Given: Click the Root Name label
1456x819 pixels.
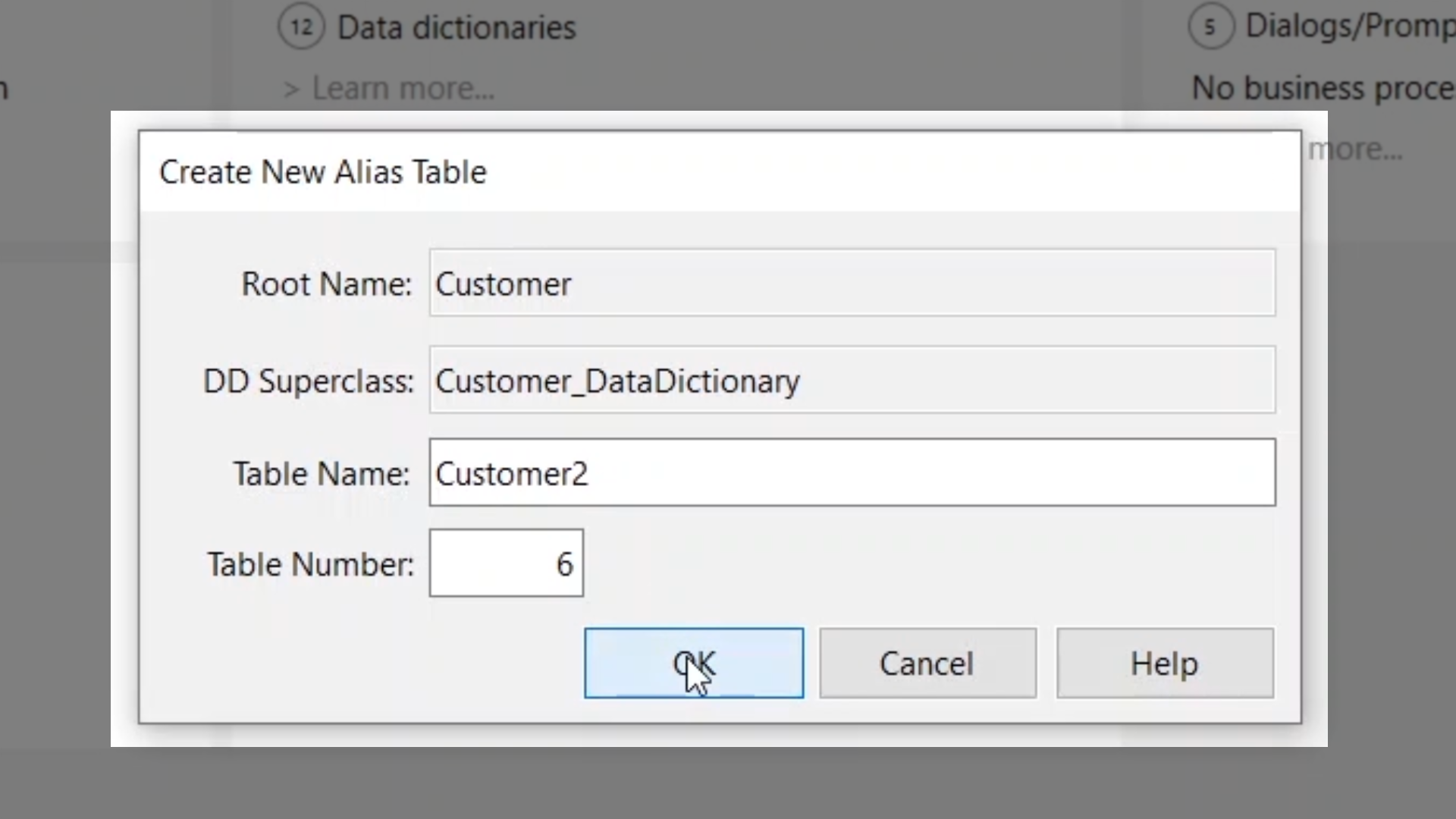Looking at the screenshot, I should point(326,284).
